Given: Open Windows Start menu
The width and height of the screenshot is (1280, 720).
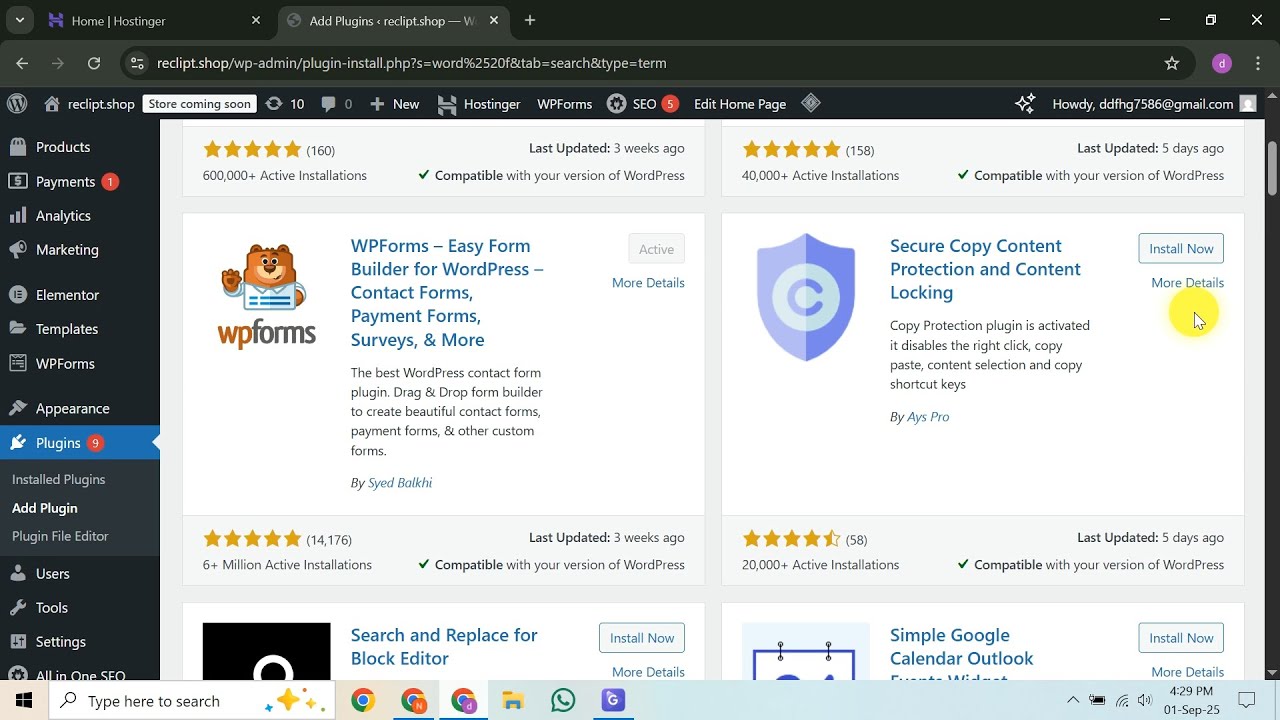Looking at the screenshot, I should (24, 700).
